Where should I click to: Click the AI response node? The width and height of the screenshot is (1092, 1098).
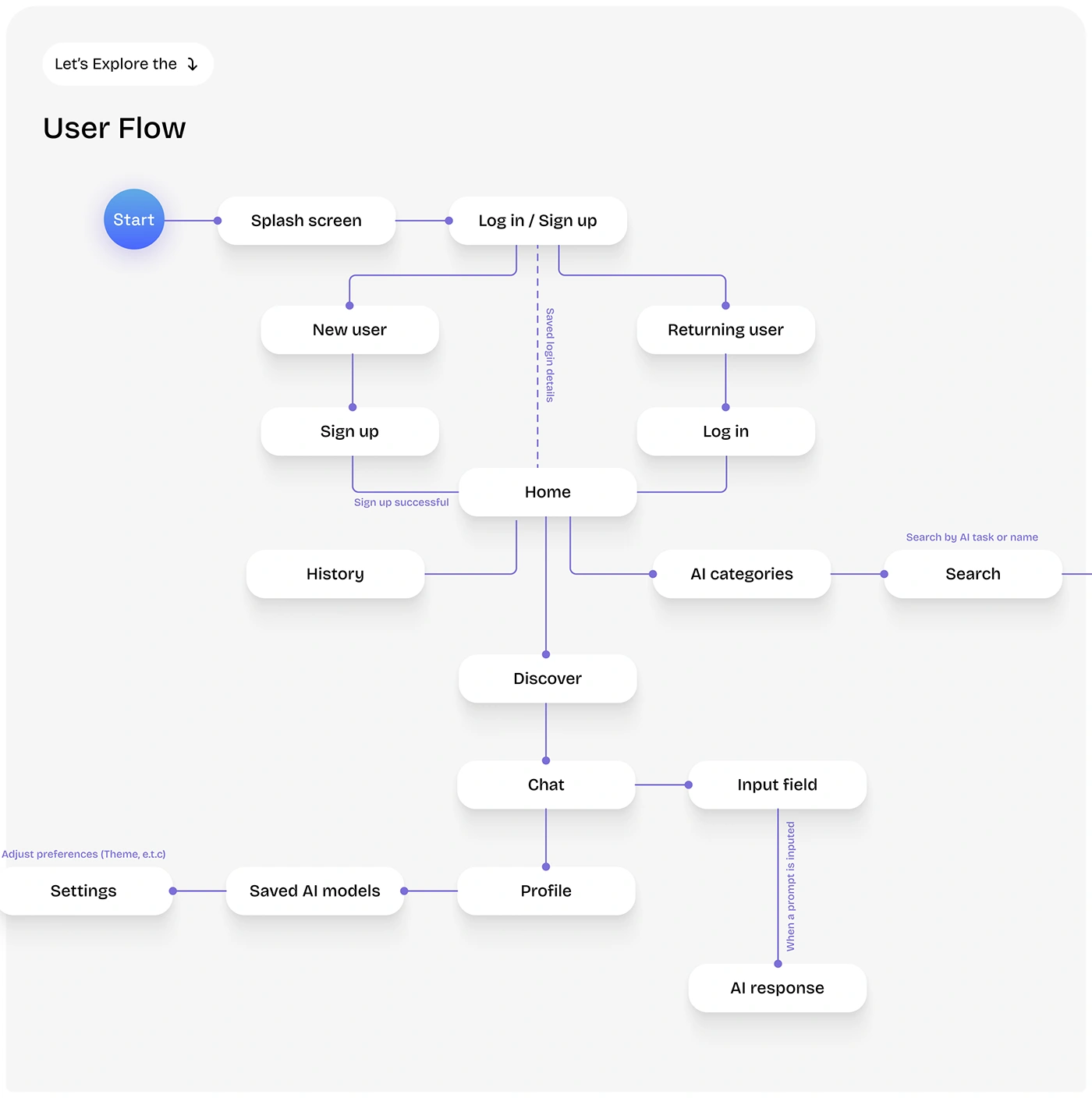coord(777,988)
